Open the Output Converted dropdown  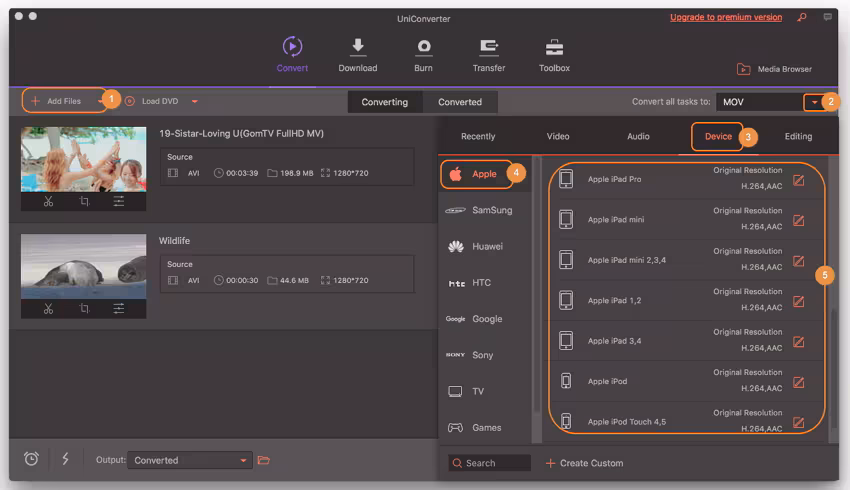[x=190, y=460]
